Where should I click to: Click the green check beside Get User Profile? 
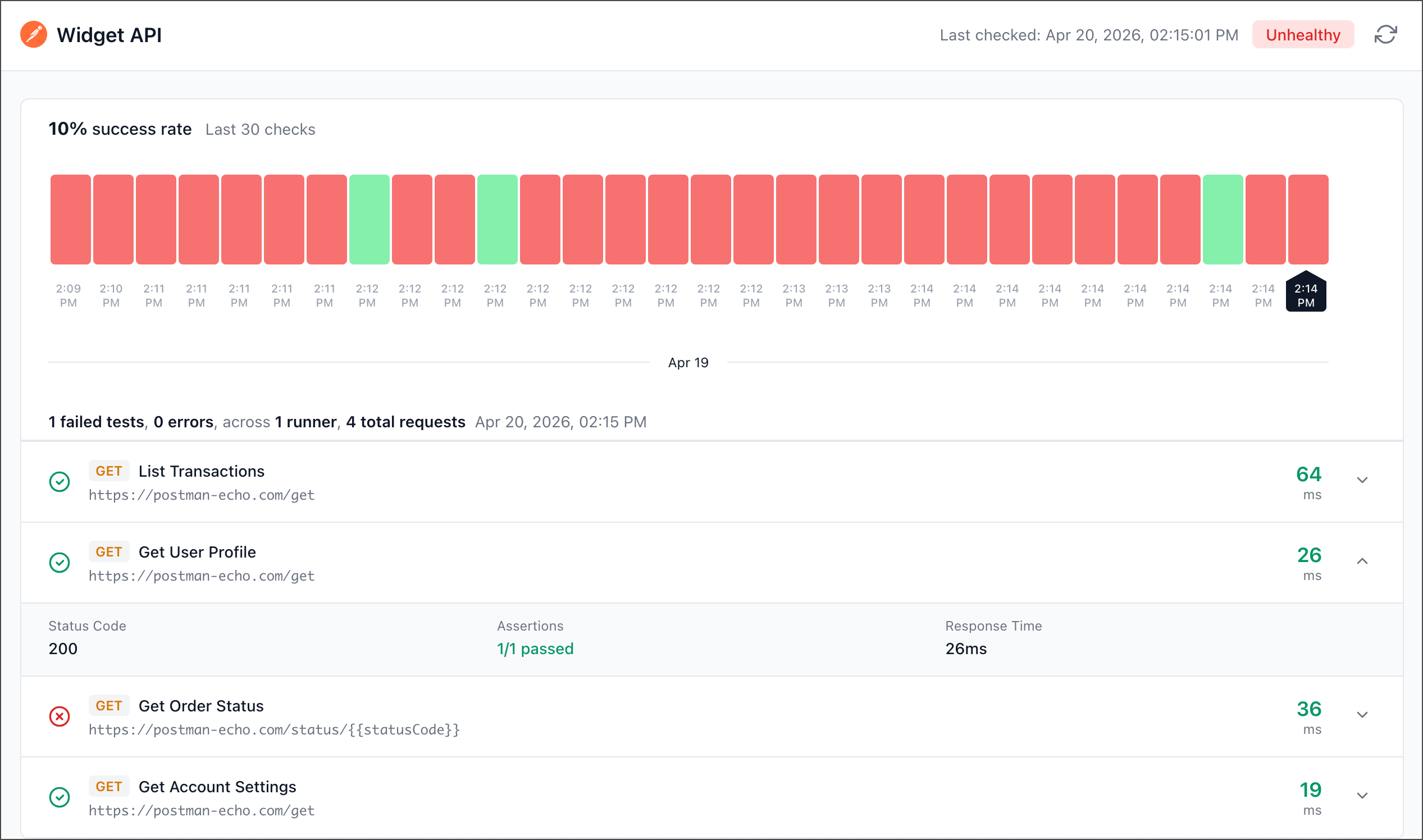pos(60,563)
